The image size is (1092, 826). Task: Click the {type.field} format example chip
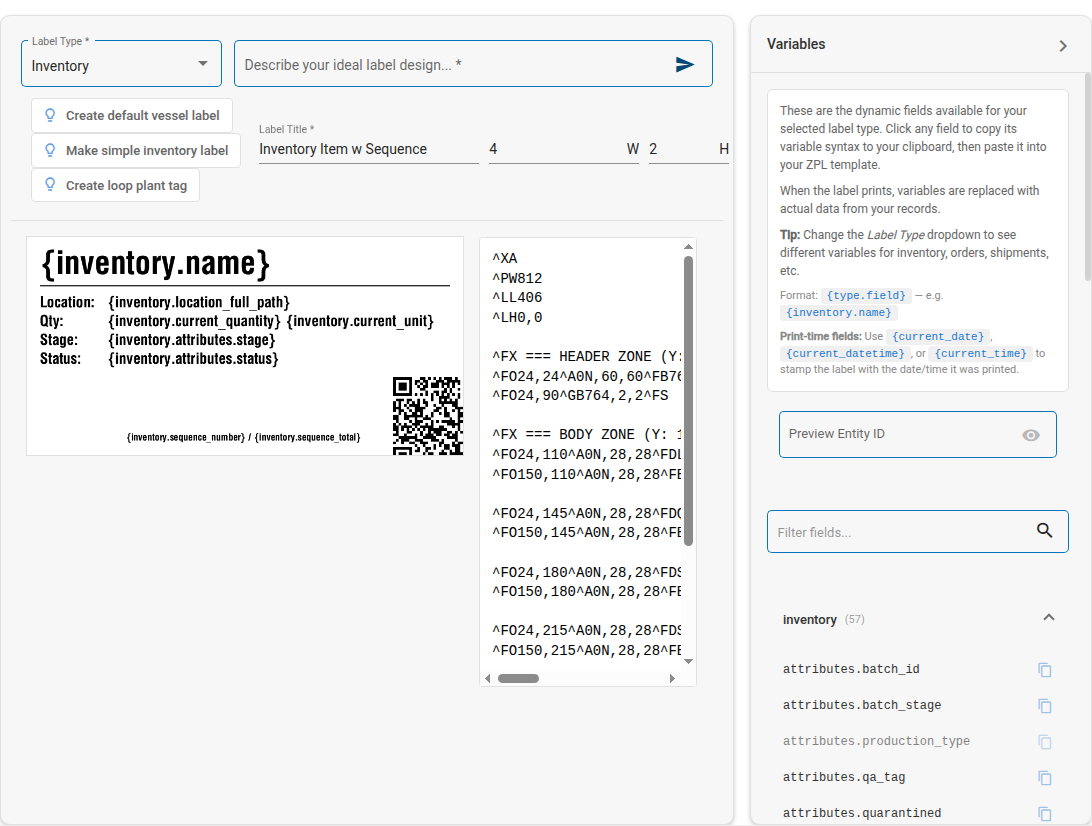pos(866,295)
